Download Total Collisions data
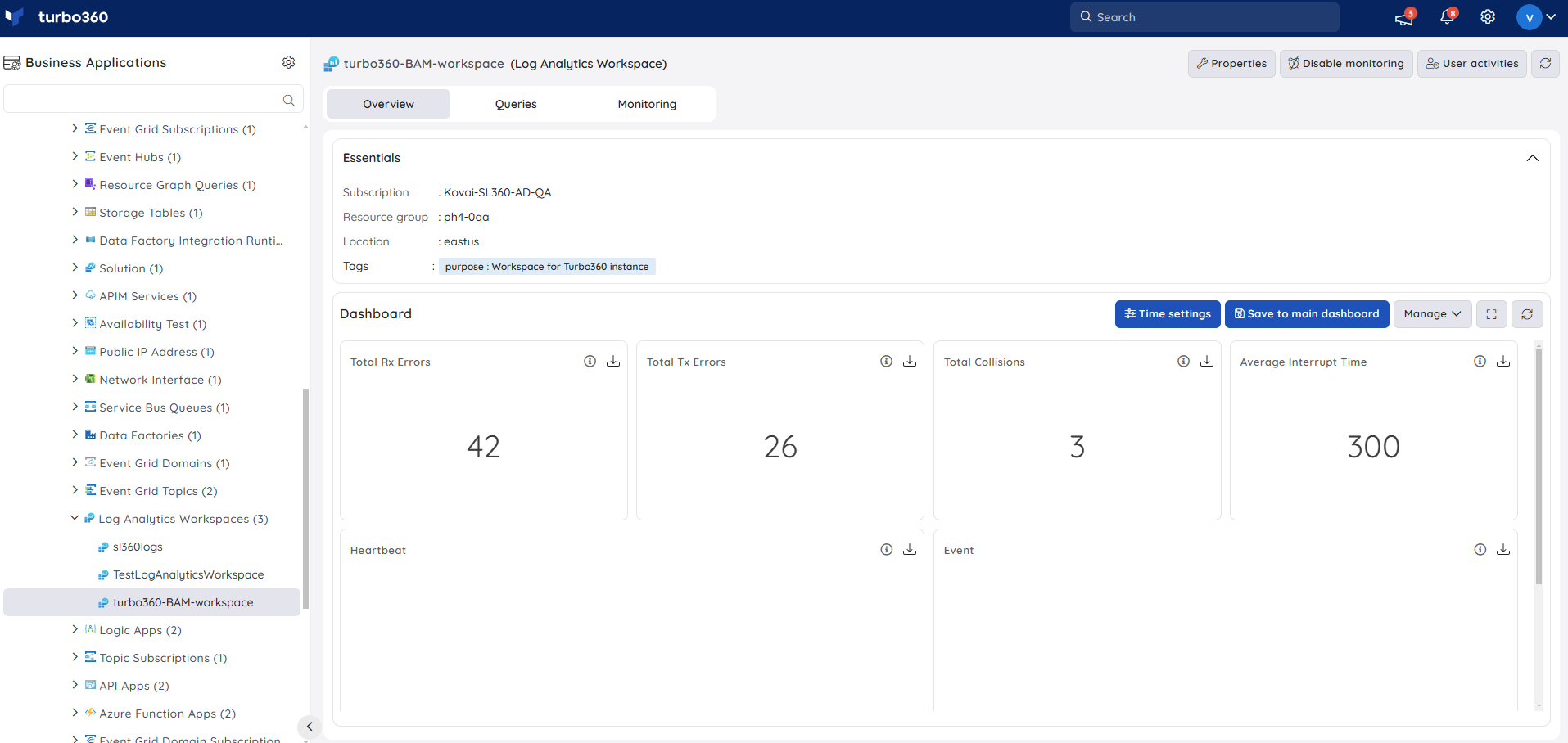 coord(1207,362)
